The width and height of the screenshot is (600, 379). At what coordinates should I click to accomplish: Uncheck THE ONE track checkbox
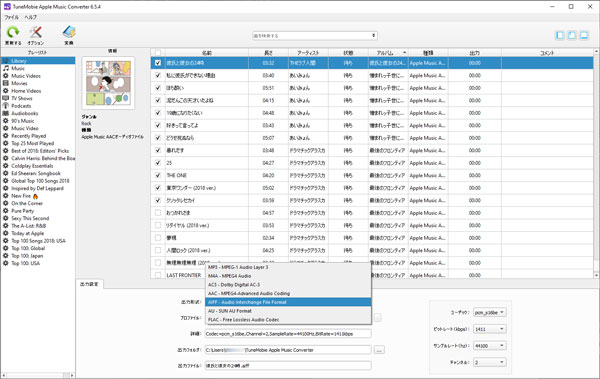(x=158, y=175)
